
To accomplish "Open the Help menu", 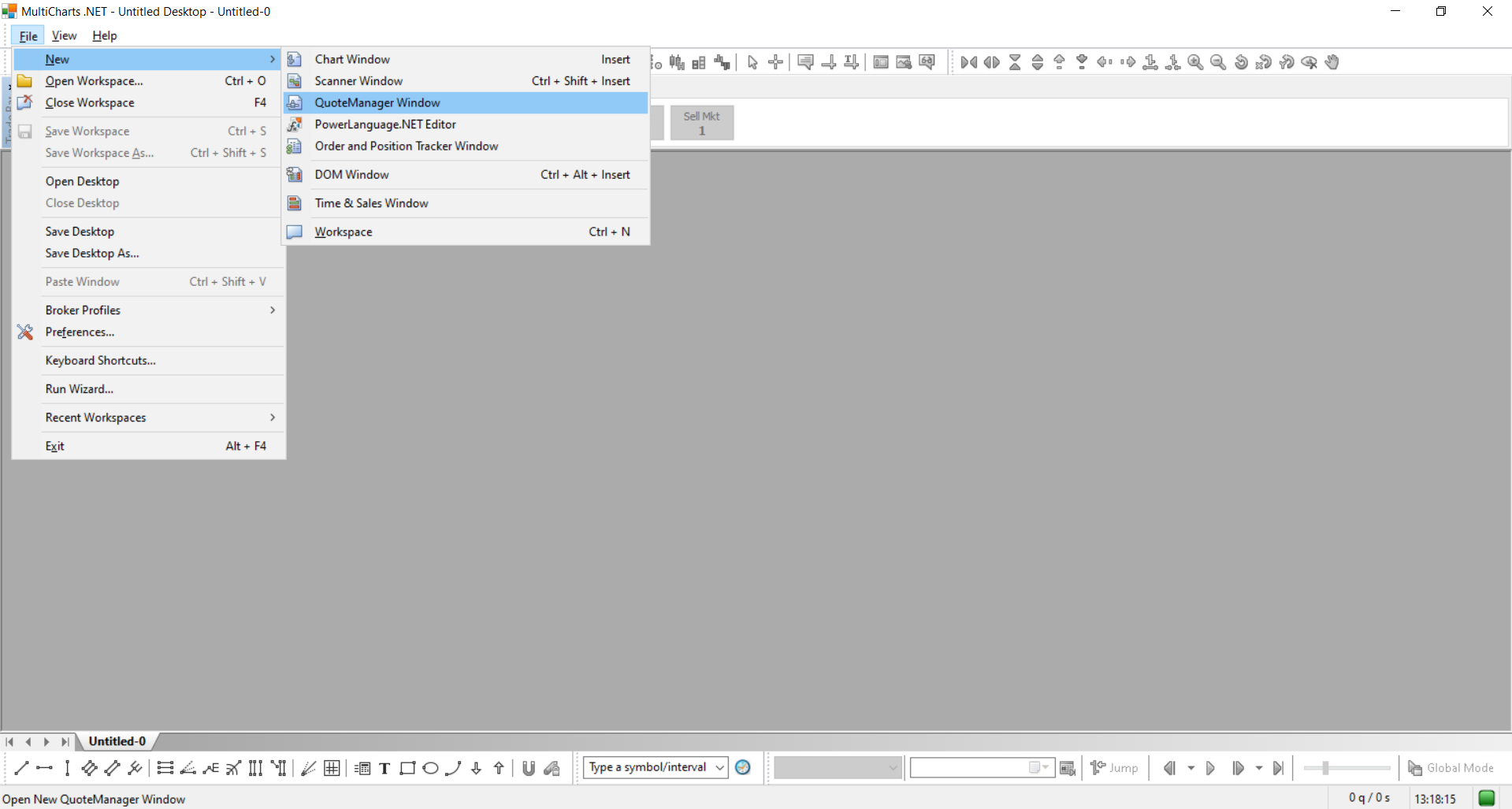I will coord(104,35).
